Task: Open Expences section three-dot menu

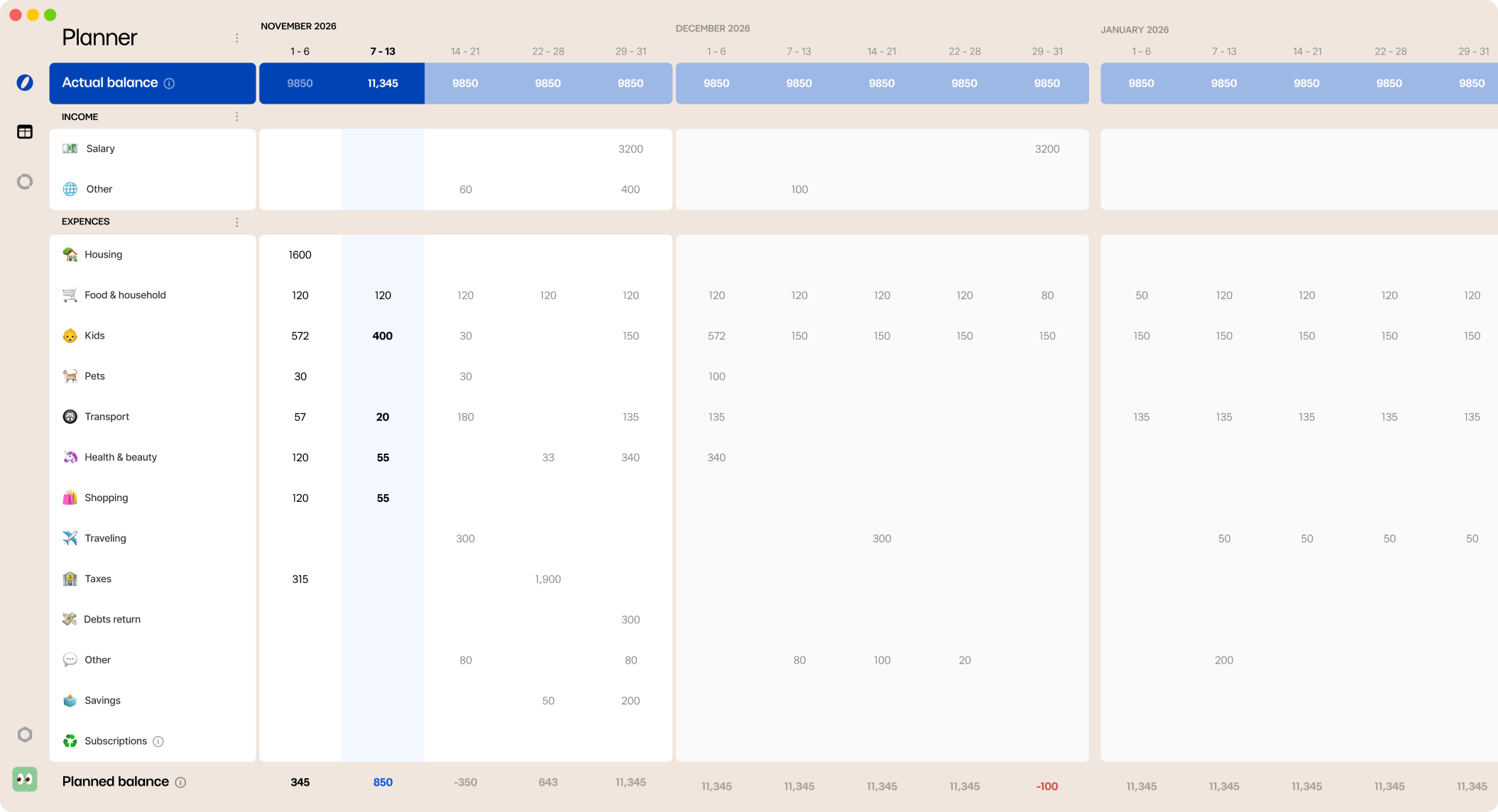Action: (x=237, y=222)
